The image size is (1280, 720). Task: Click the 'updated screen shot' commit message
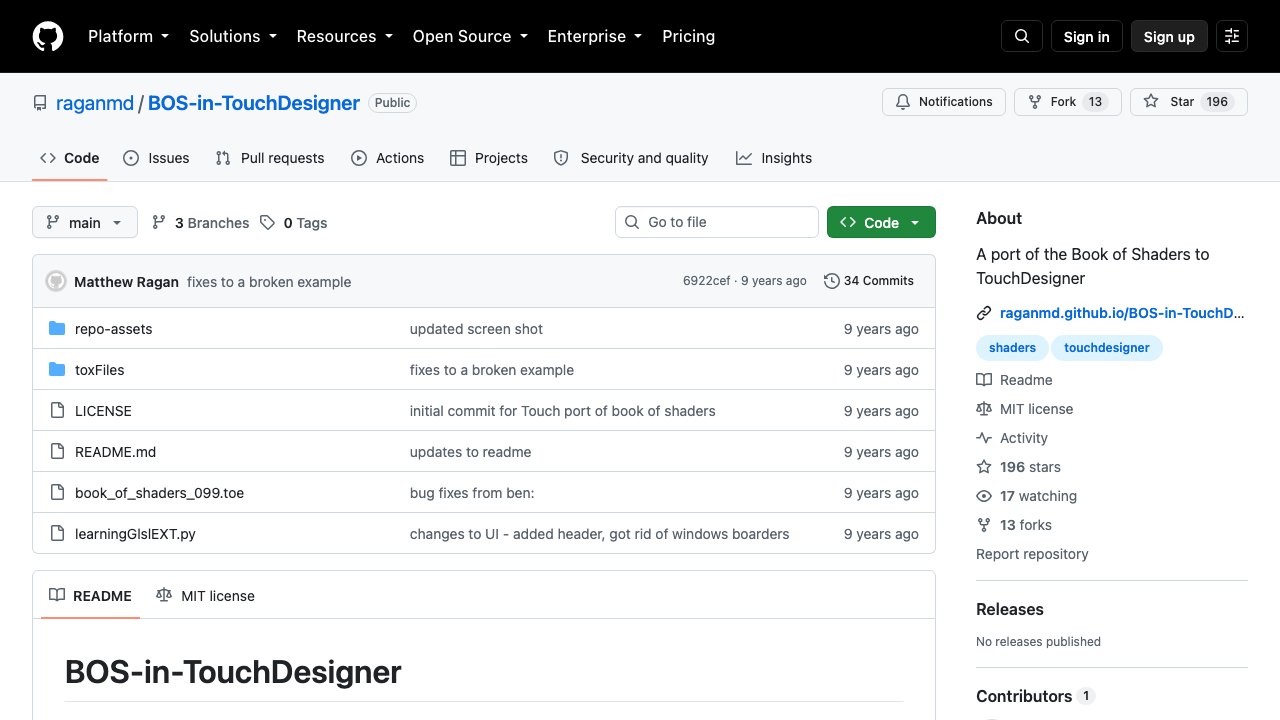tap(477, 329)
